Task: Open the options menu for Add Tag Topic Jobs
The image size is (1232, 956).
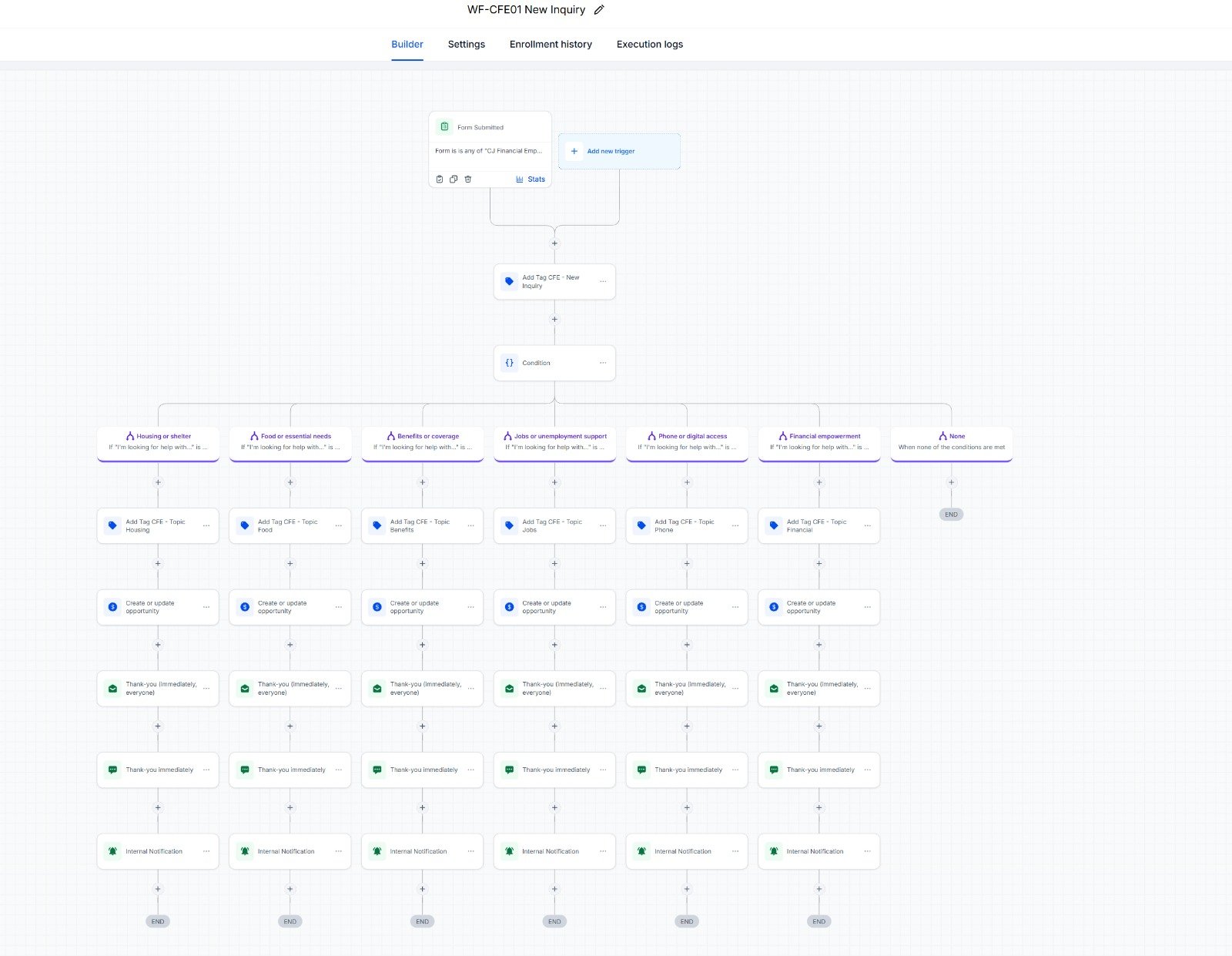Action: click(x=603, y=525)
